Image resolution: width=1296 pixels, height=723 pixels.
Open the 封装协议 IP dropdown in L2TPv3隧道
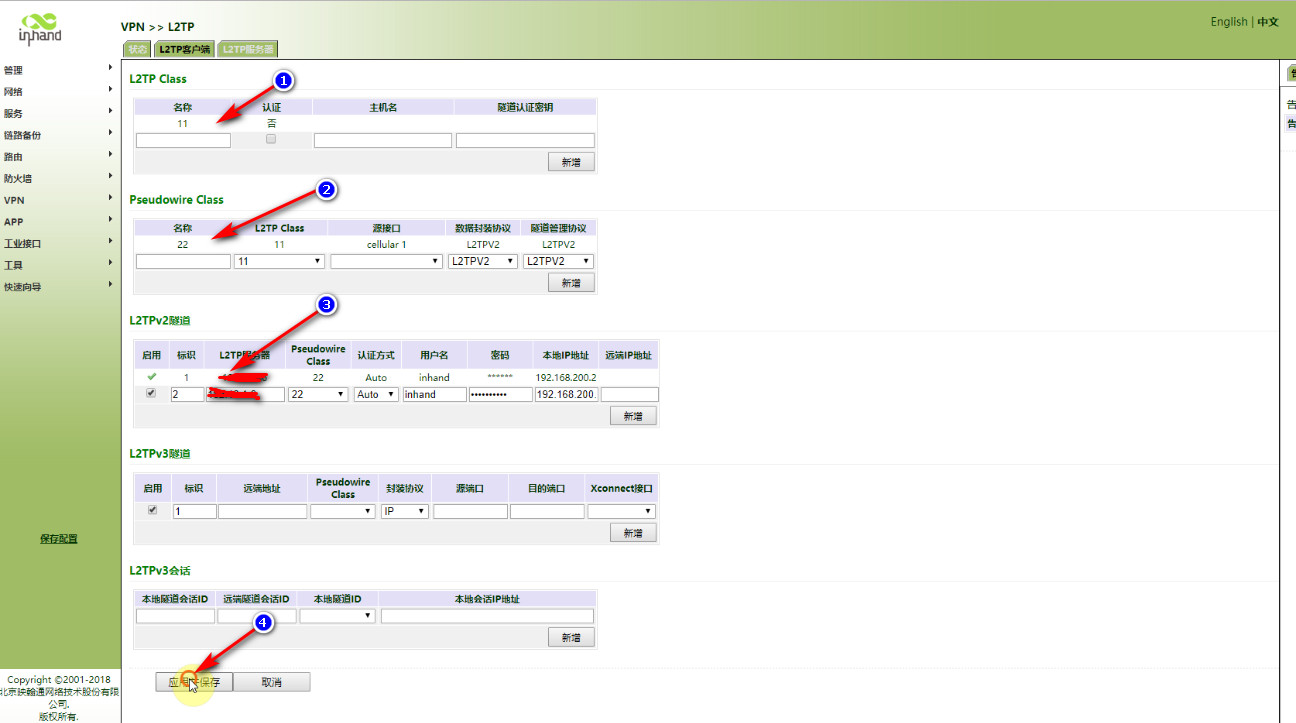click(x=405, y=511)
